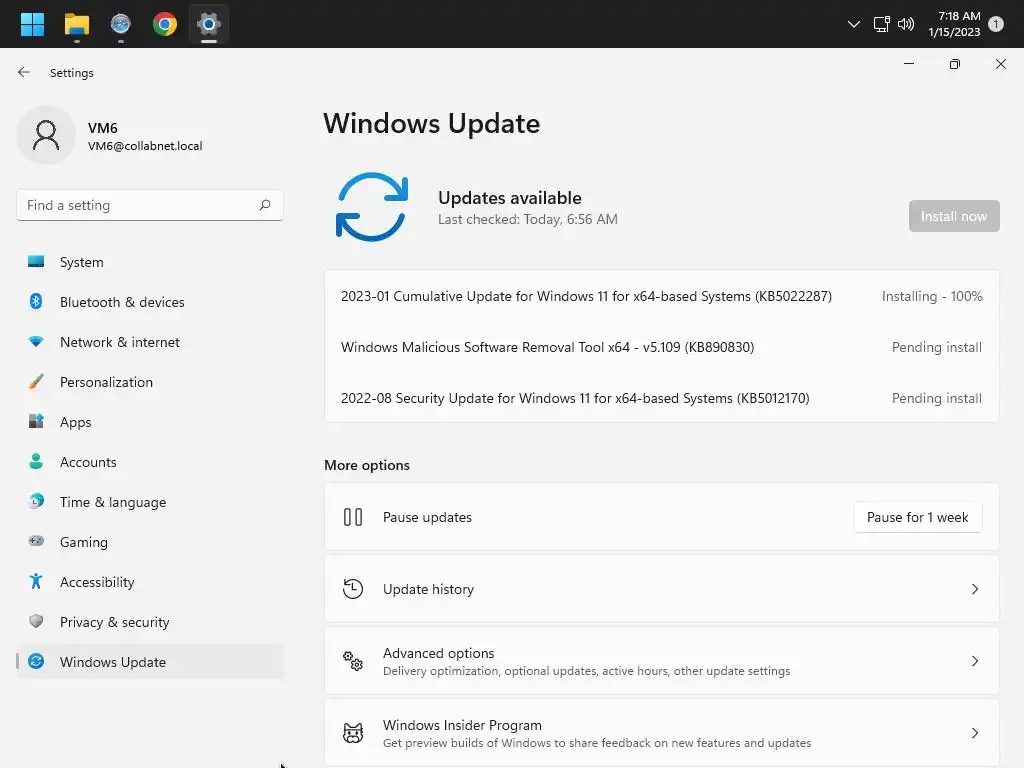Expand Windows Insider Program chevron
The image size is (1024, 768).
pos(975,733)
